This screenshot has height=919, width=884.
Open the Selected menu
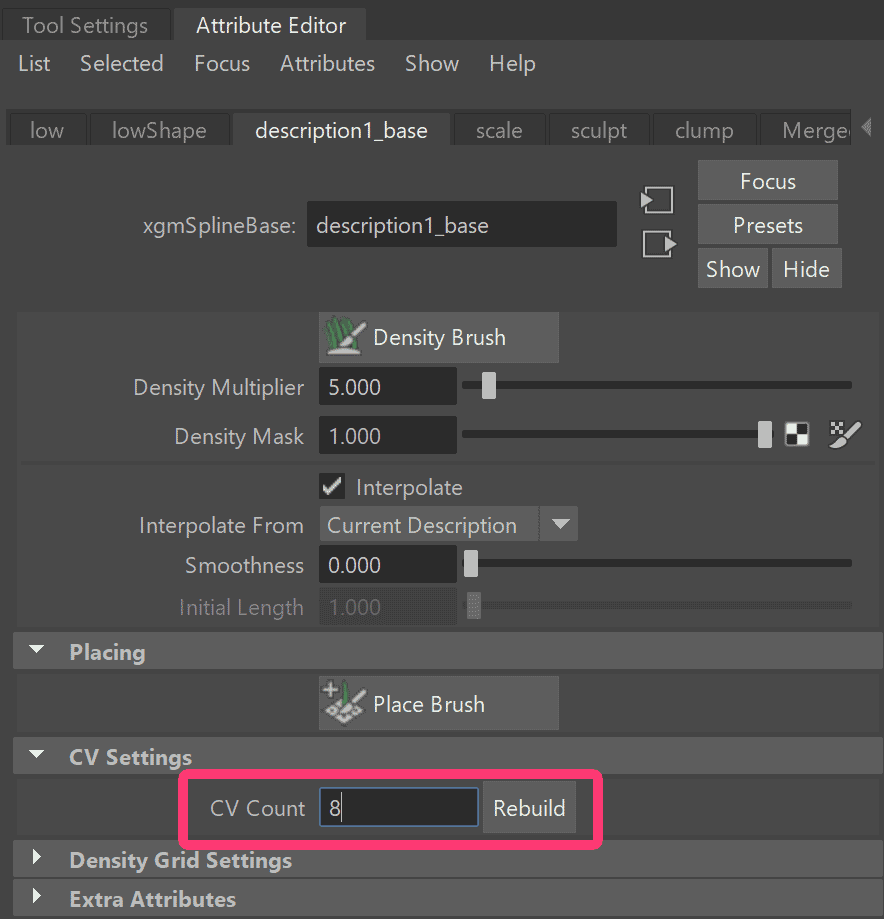pyautogui.click(x=121, y=63)
